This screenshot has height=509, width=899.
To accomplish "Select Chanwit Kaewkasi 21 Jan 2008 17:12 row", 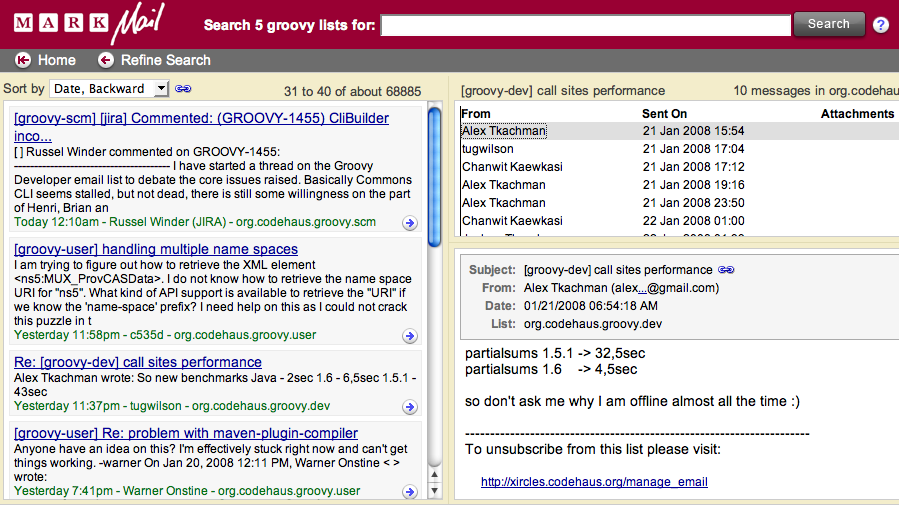I will click(679, 167).
